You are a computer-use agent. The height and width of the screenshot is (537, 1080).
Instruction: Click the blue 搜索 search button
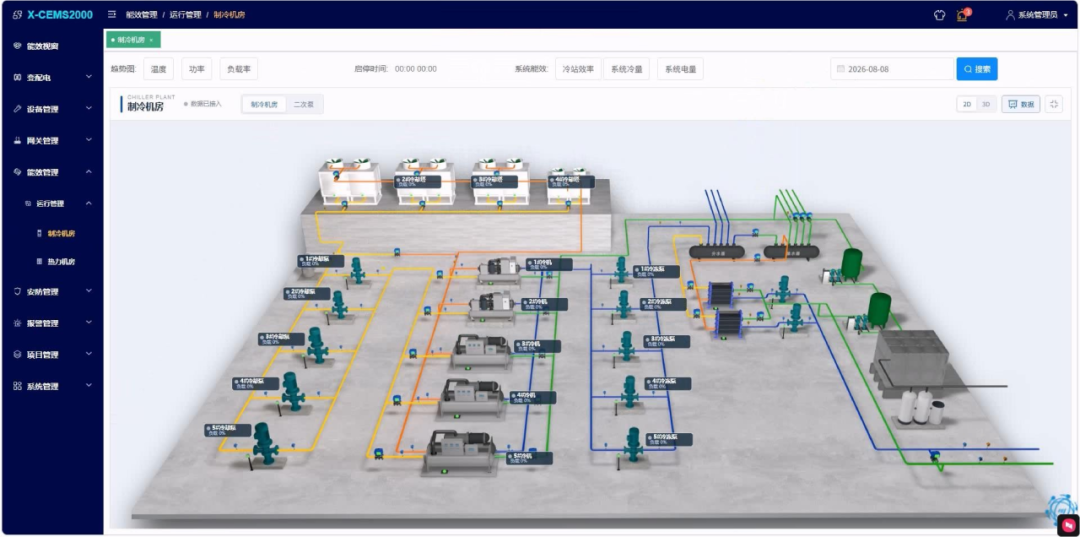coord(977,69)
